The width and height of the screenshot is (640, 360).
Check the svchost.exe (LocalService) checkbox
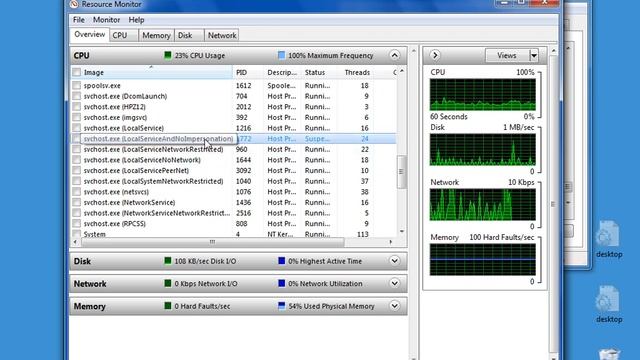pyautogui.click(x=76, y=128)
